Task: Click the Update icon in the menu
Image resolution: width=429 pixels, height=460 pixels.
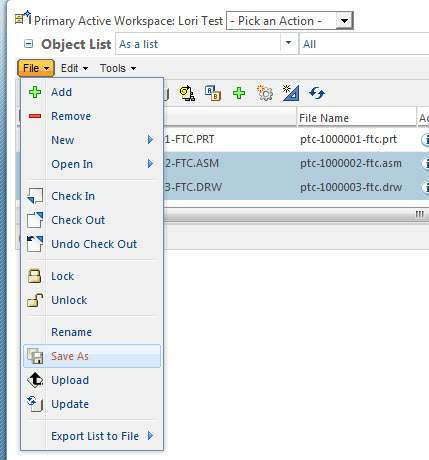Action: tap(35, 404)
